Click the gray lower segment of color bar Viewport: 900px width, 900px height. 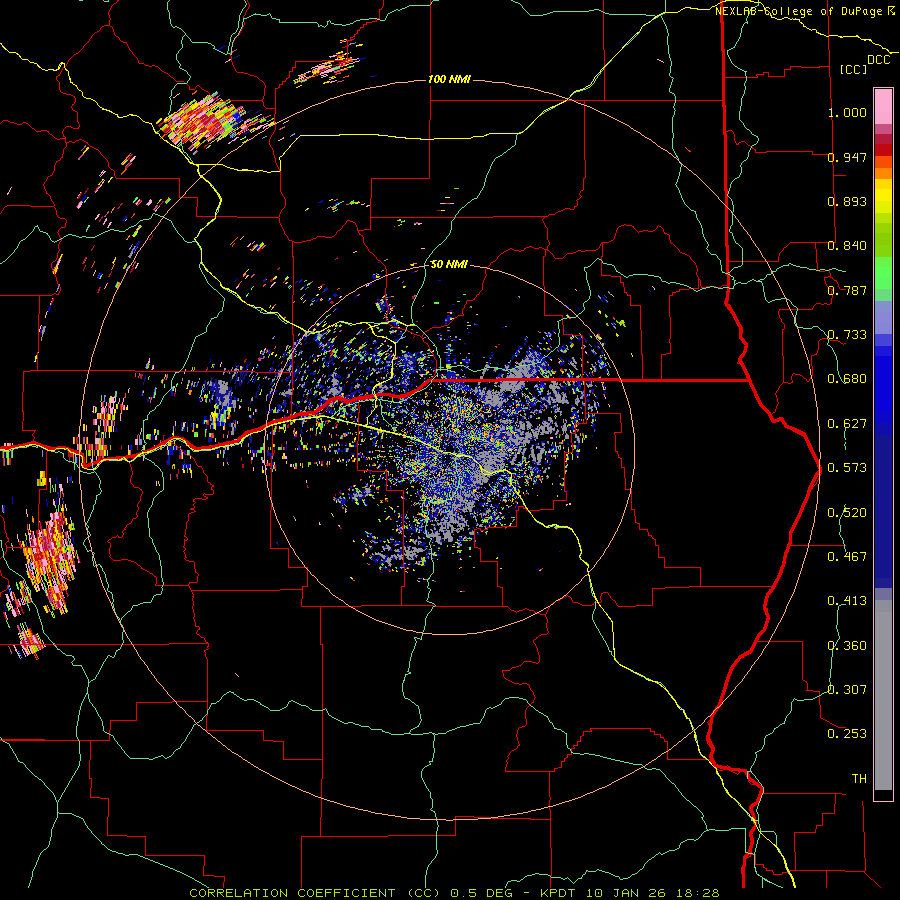pyautogui.click(x=883, y=695)
